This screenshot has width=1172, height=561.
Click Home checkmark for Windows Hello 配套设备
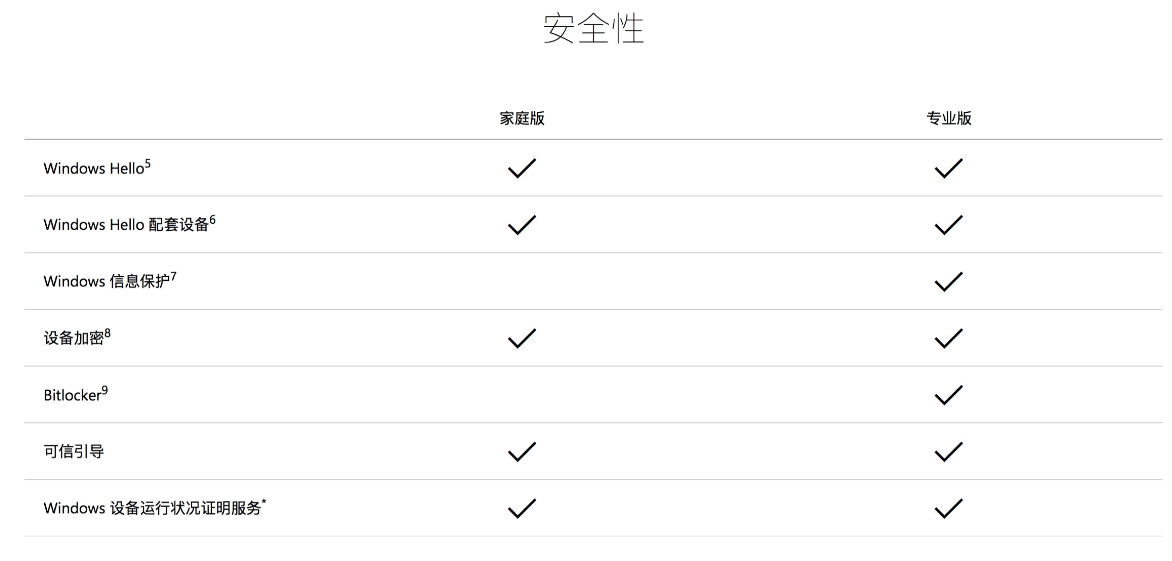(x=522, y=225)
